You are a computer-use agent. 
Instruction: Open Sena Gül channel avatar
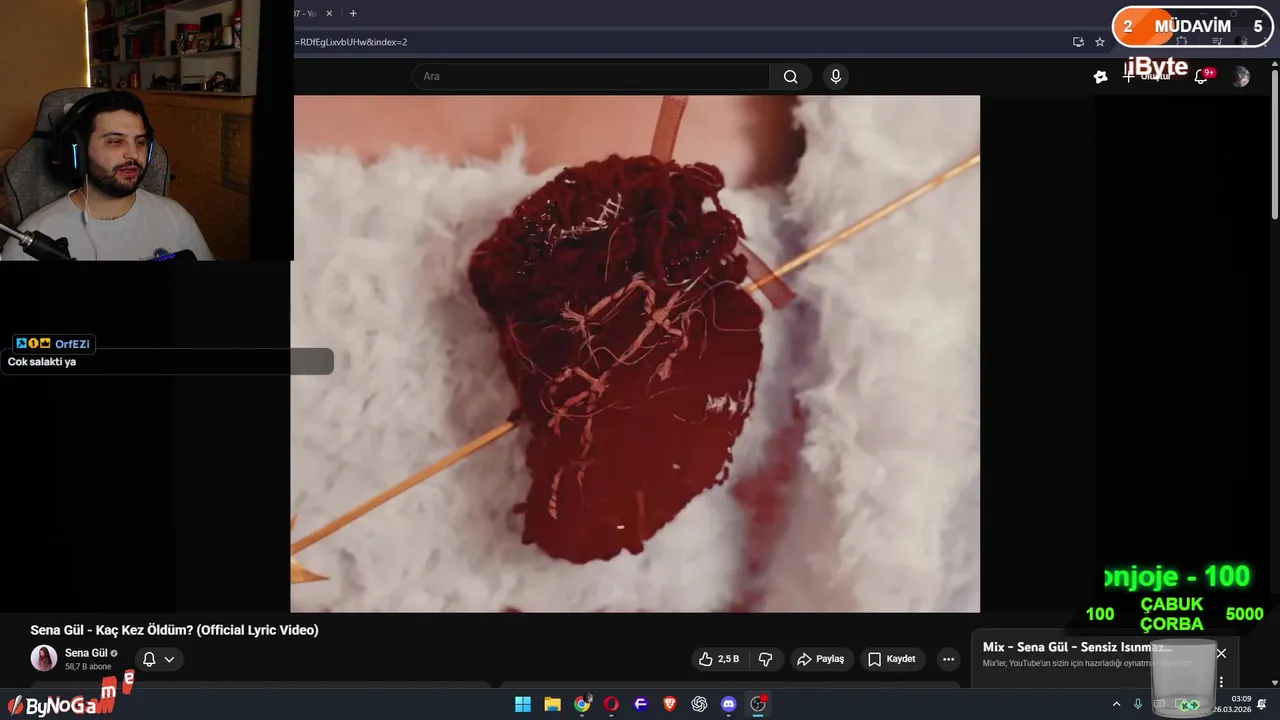[x=44, y=658]
